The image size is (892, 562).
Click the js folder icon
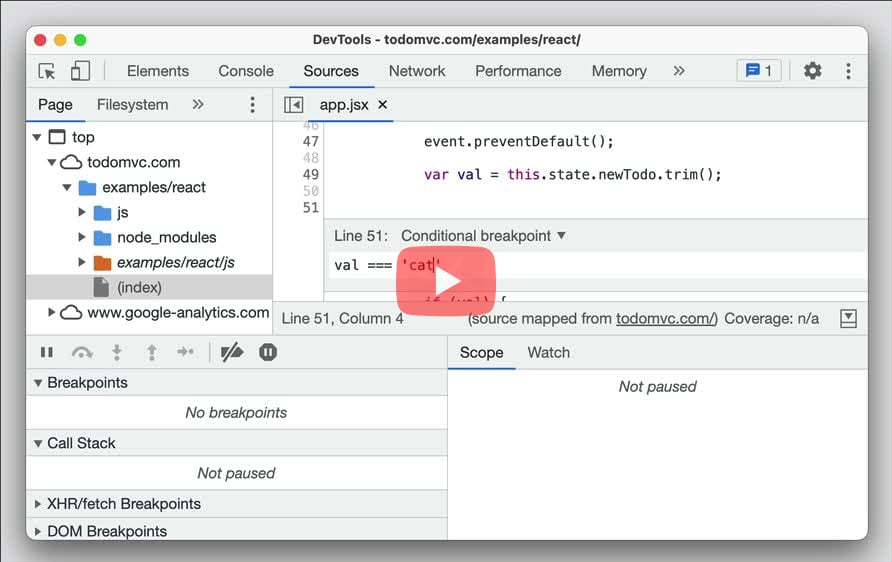tap(102, 213)
